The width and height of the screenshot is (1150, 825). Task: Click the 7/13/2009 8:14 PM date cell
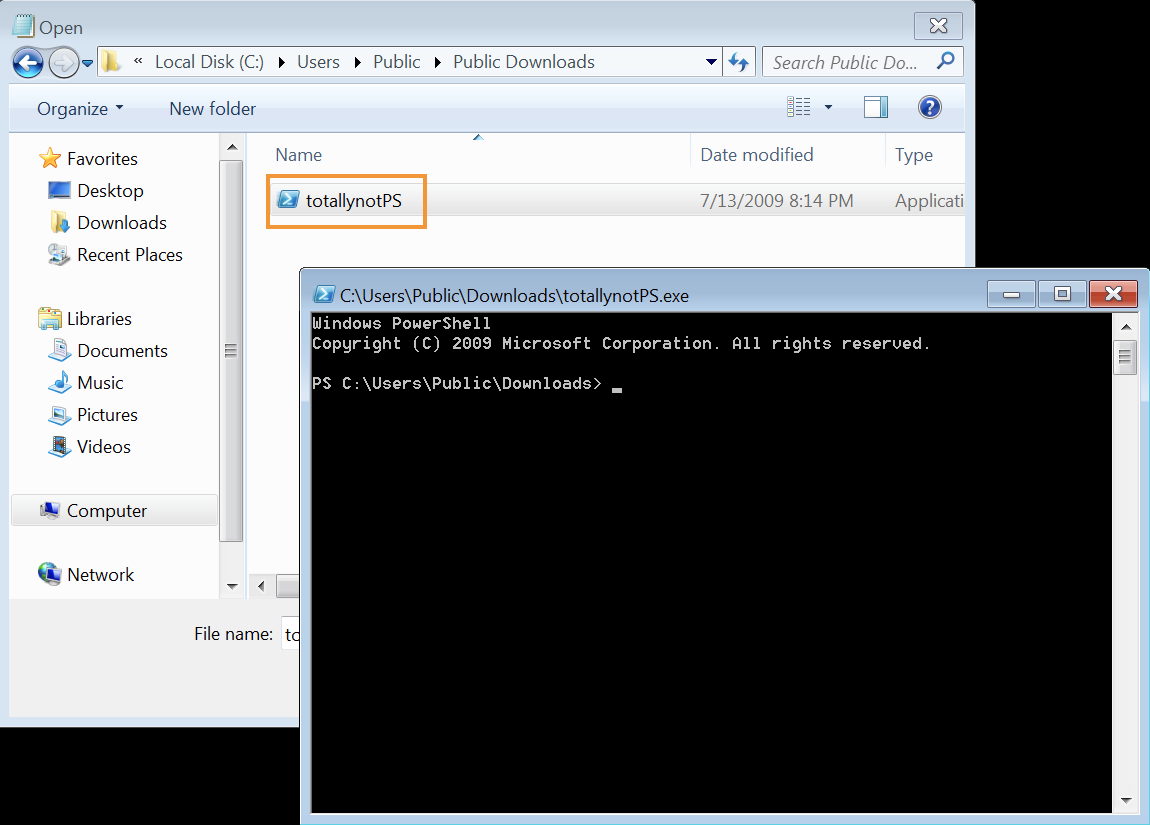(x=777, y=201)
